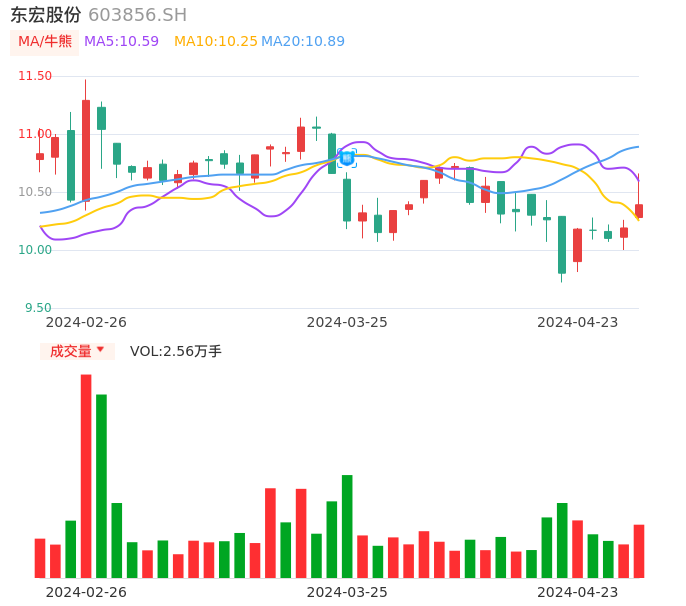Click the 东宏股份 stock name title
The height and width of the screenshot is (606, 686).
click(x=46, y=15)
